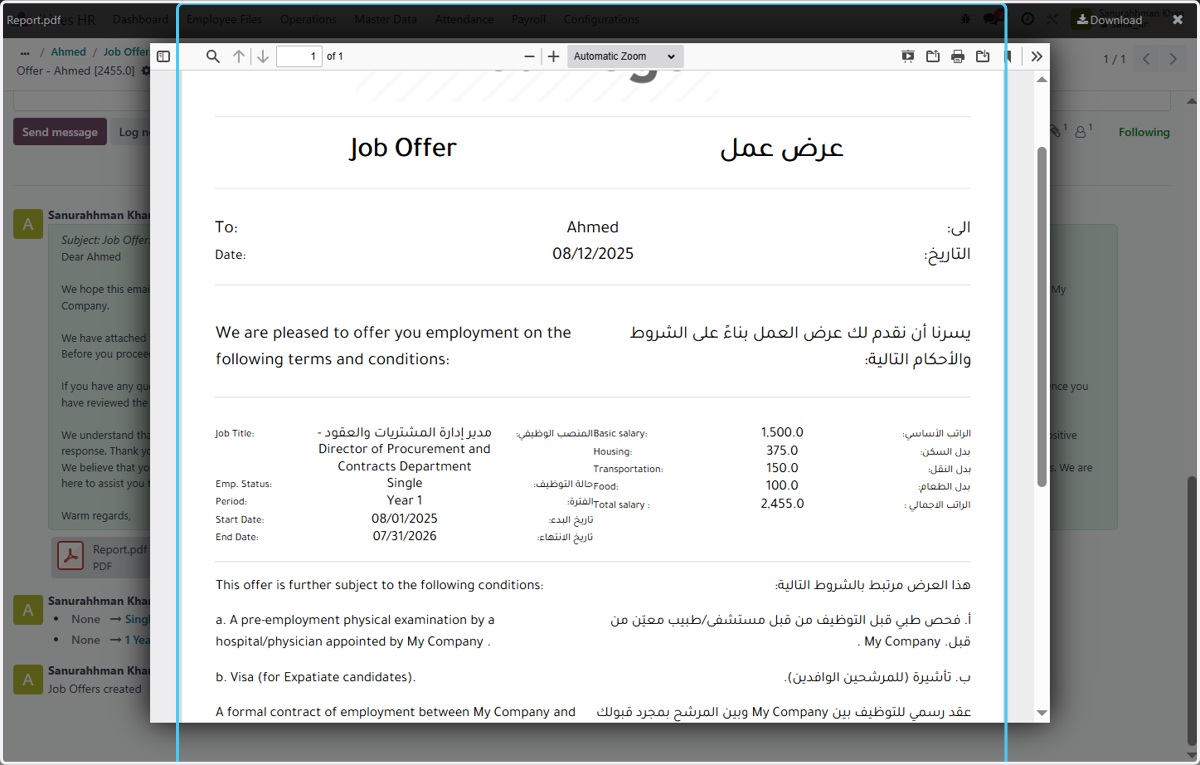Zoom in with the plus icon
The width and height of the screenshot is (1200, 765).
pos(553,57)
